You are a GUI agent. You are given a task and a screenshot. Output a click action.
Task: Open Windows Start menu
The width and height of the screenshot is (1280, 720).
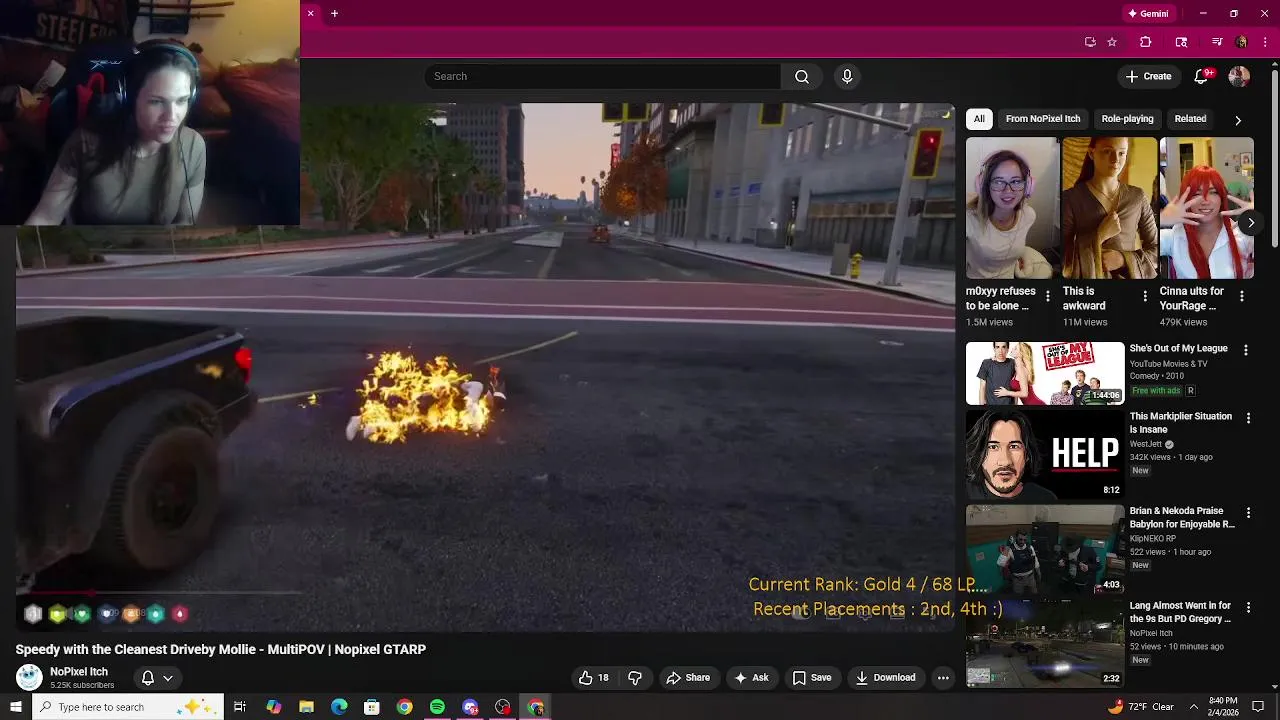(15, 707)
